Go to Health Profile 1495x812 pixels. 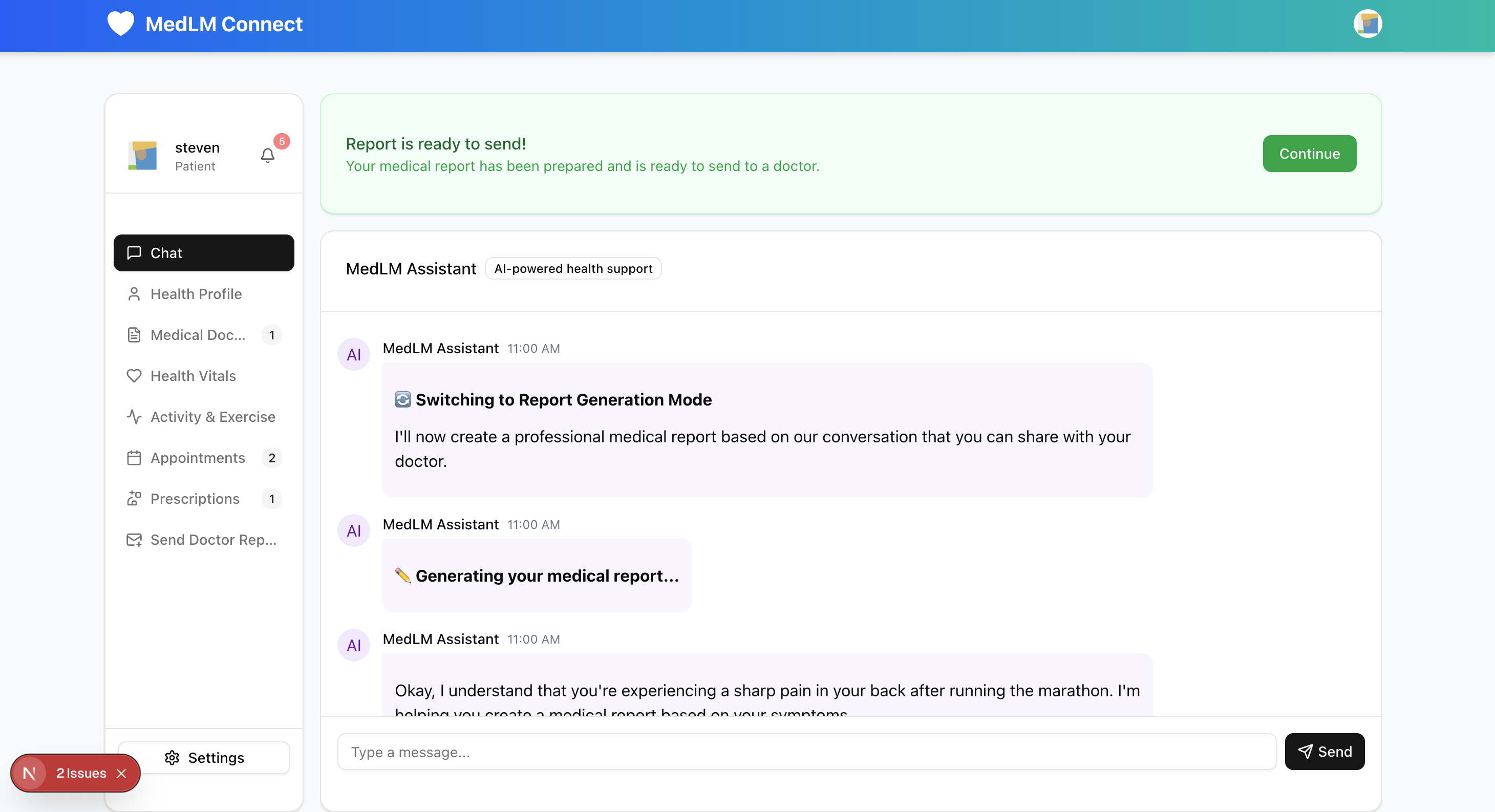click(x=196, y=294)
